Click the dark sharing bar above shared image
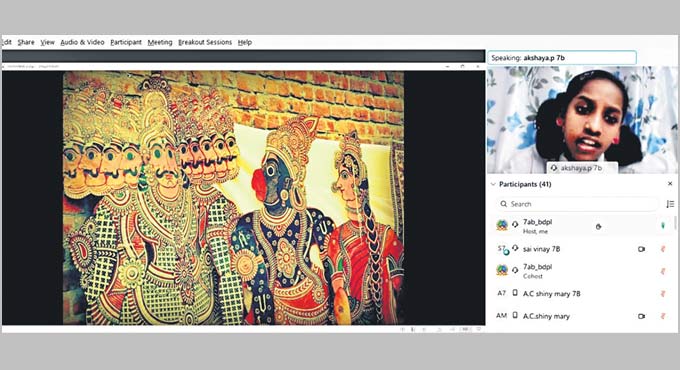This screenshot has width=680, height=370. tap(243, 56)
